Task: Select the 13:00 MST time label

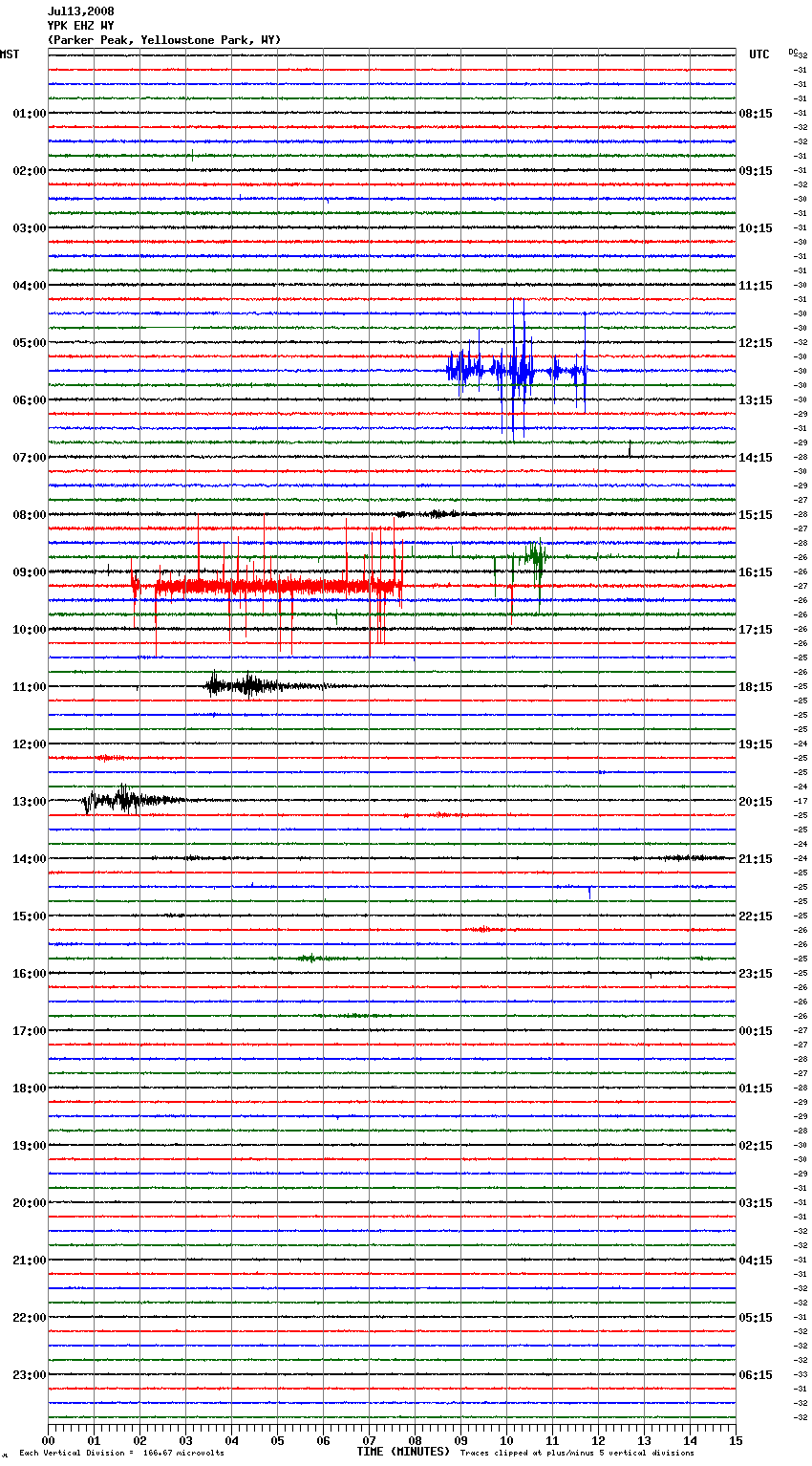Action: pyautogui.click(x=29, y=802)
